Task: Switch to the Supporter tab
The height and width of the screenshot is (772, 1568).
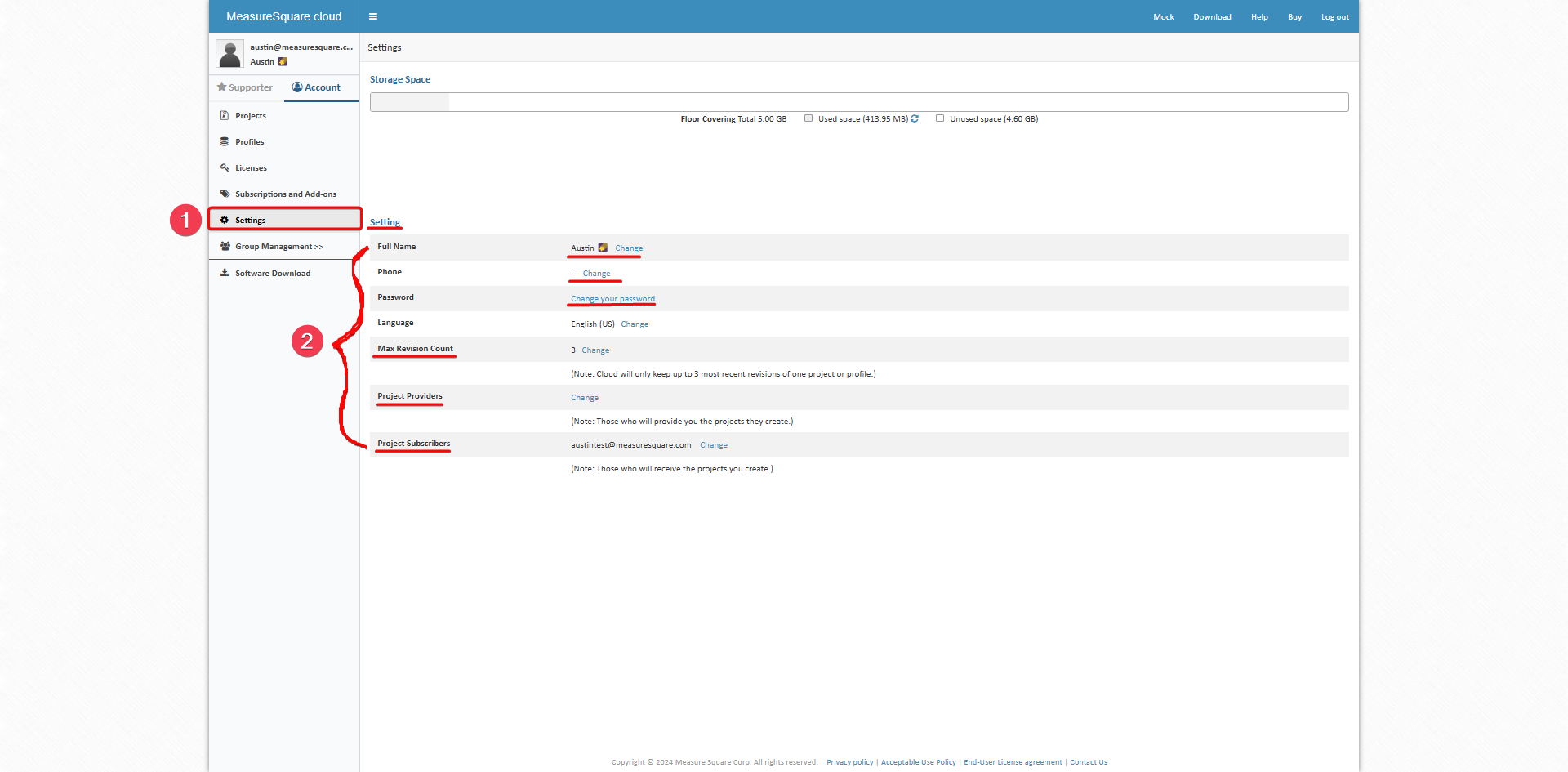Action: click(245, 87)
